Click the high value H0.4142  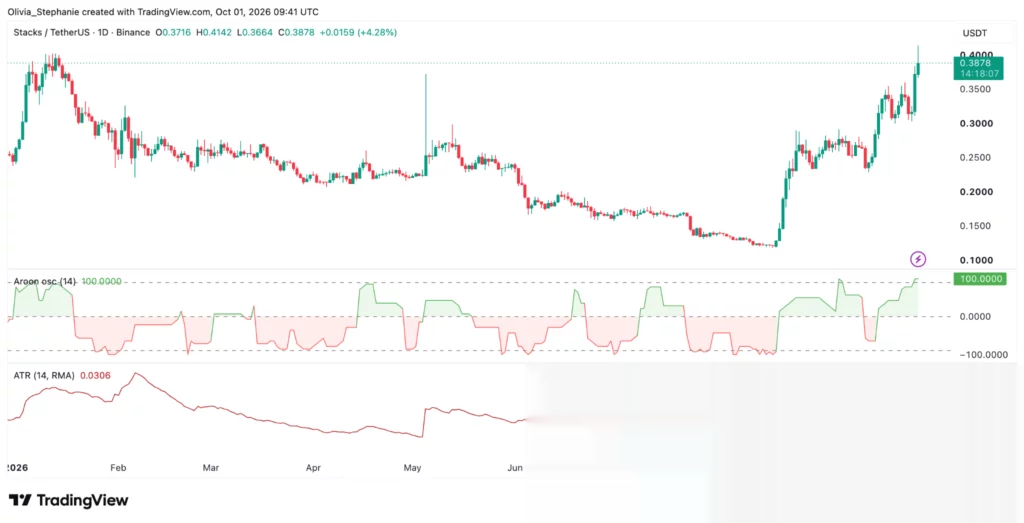coord(213,32)
